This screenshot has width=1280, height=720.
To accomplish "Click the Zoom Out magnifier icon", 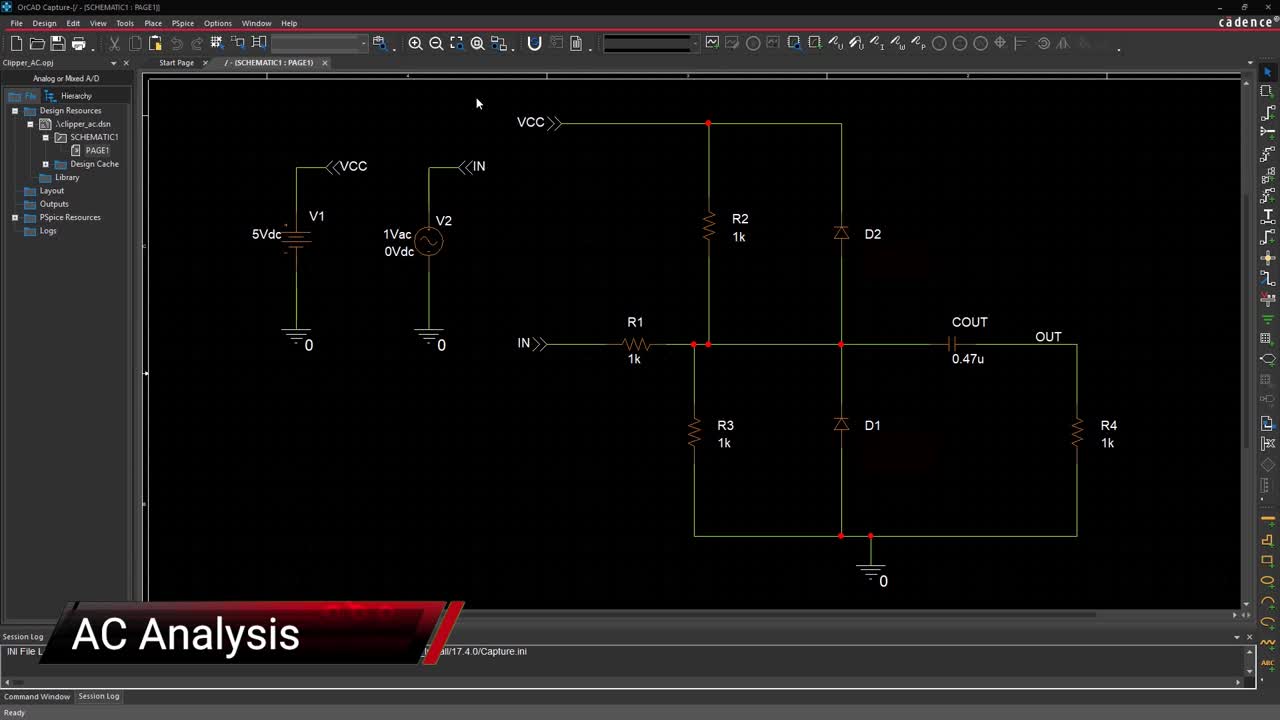I will click(436, 43).
